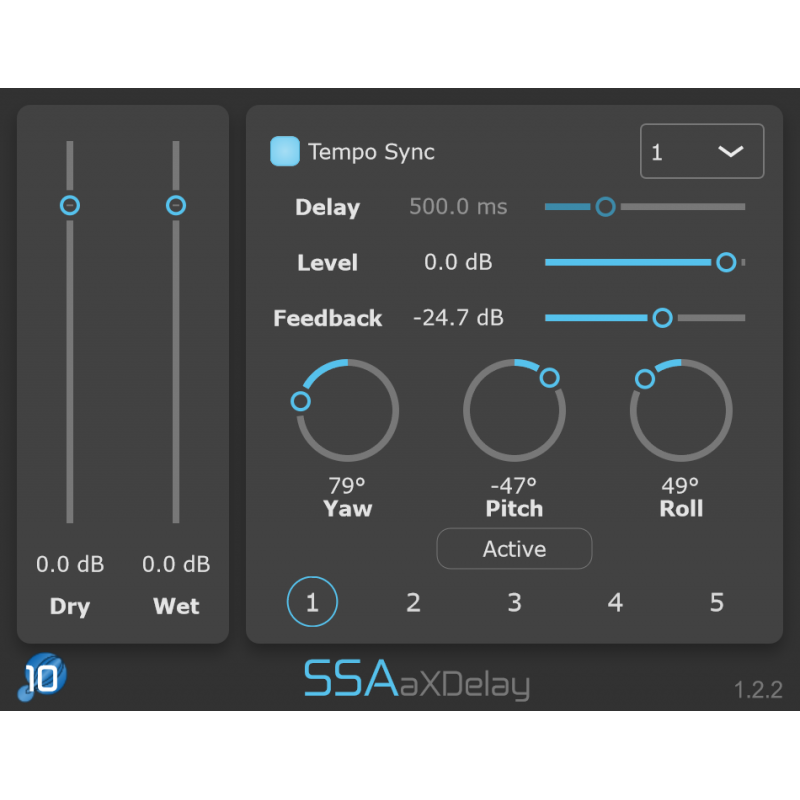This screenshot has width=800, height=800.
Task: Click the SSA aXDelay title logo
Action: click(418, 679)
